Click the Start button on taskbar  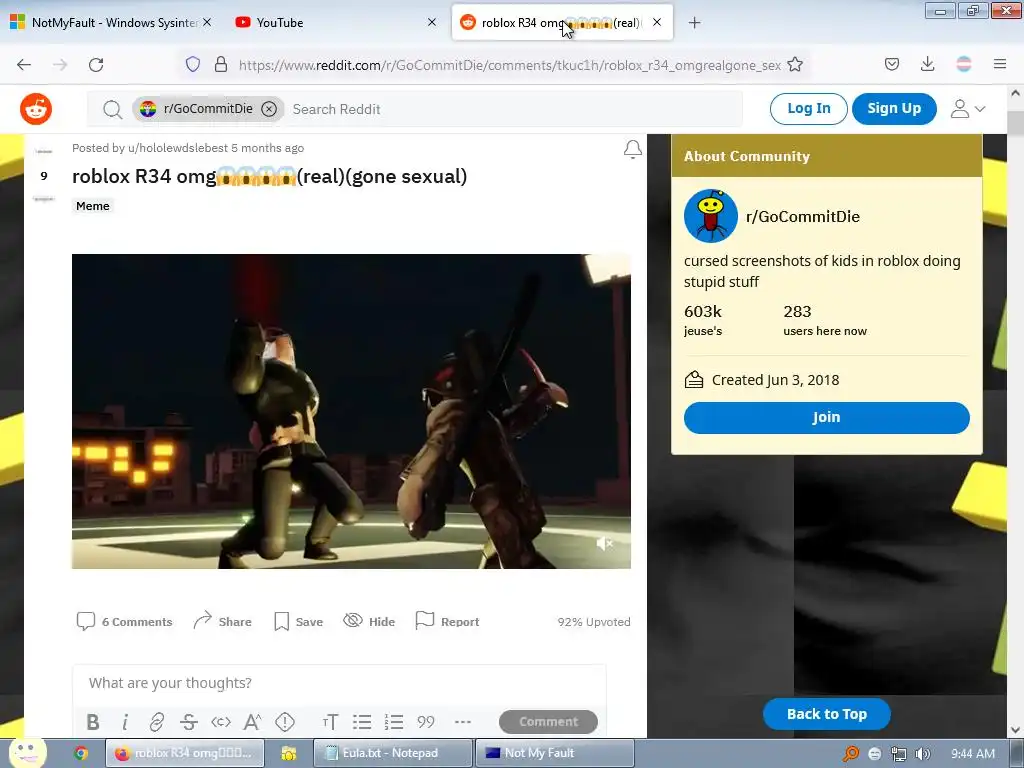(x=26, y=753)
